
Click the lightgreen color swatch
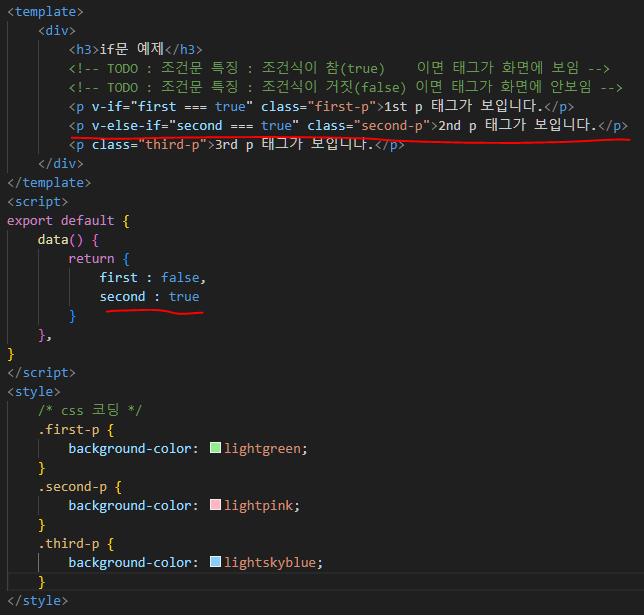215,448
